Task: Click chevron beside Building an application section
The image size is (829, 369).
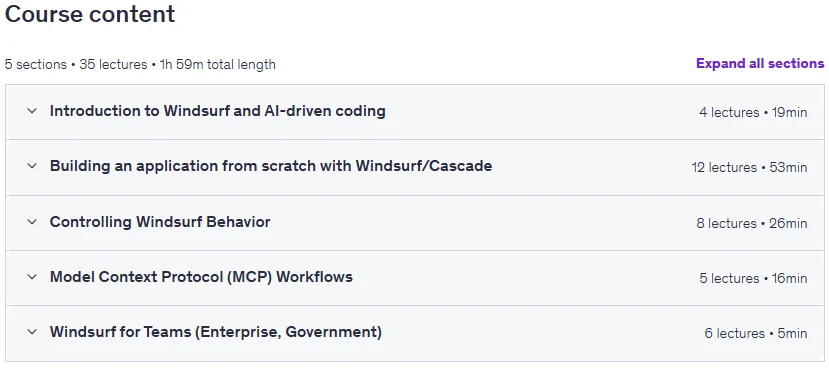Action: coord(32,166)
